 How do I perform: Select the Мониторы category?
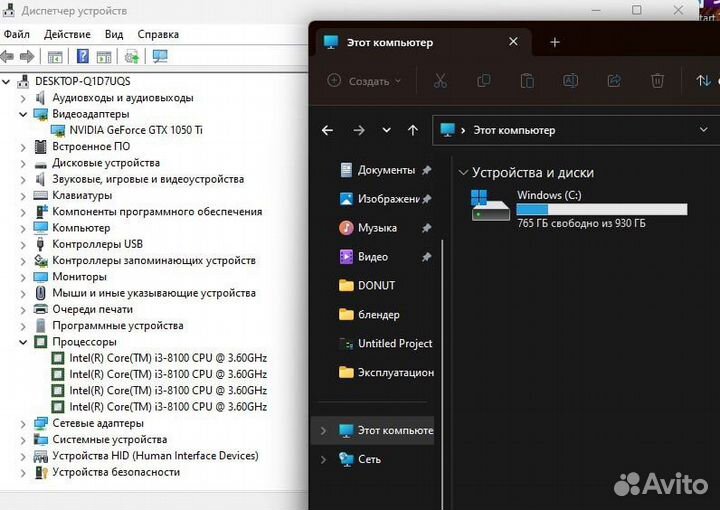click(79, 277)
